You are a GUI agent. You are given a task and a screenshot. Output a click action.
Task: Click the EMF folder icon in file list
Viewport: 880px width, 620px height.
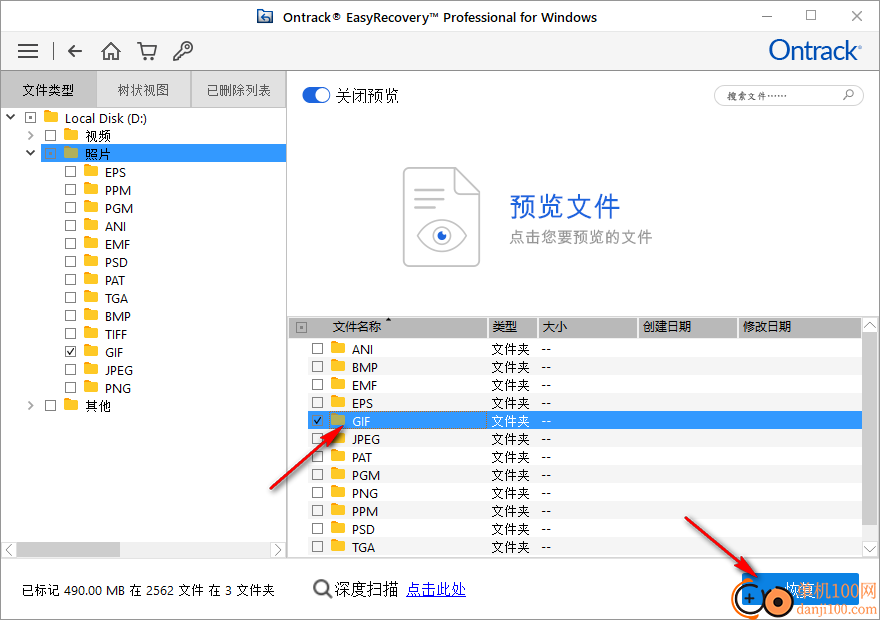click(x=338, y=384)
